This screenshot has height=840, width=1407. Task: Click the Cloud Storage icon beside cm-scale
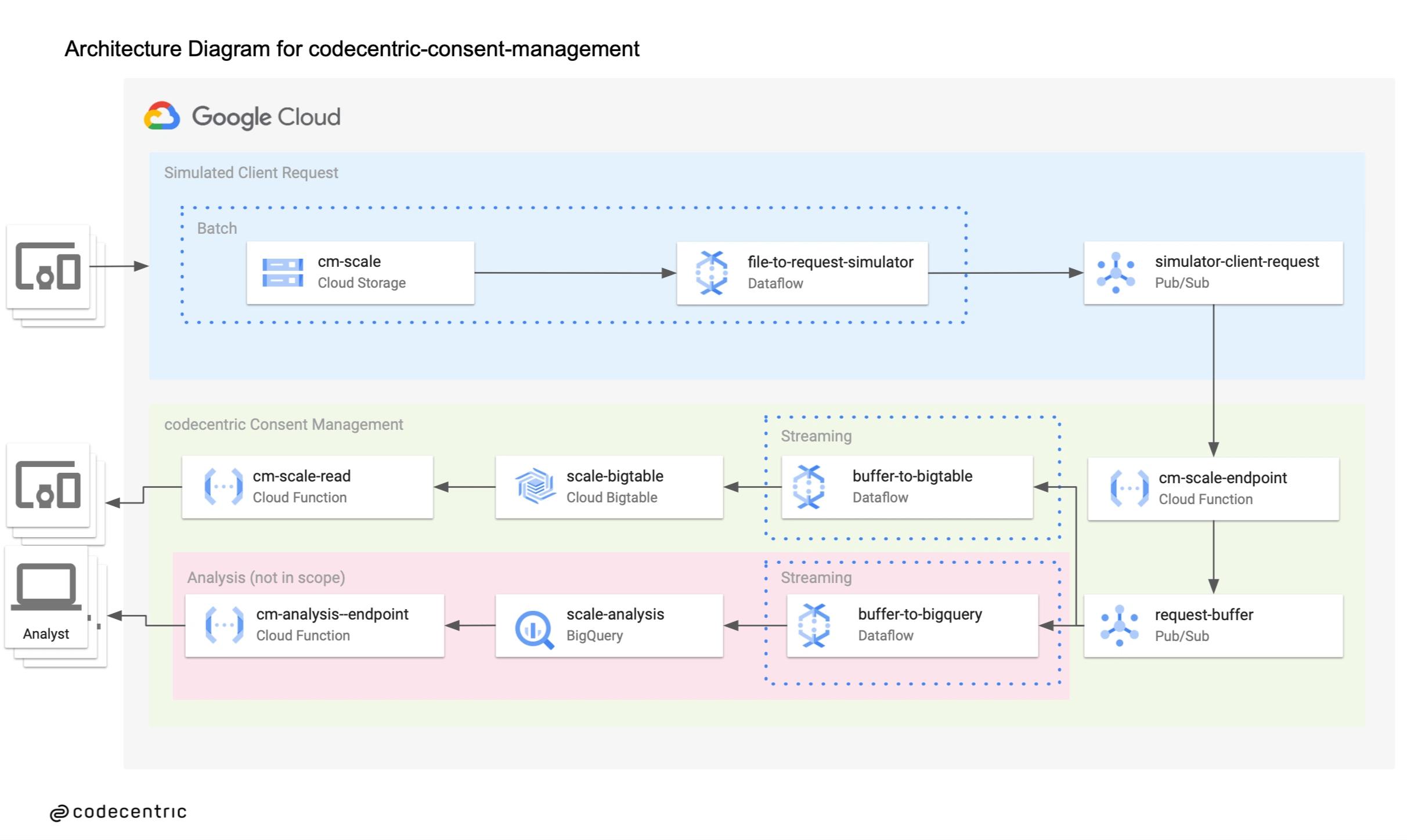283,273
